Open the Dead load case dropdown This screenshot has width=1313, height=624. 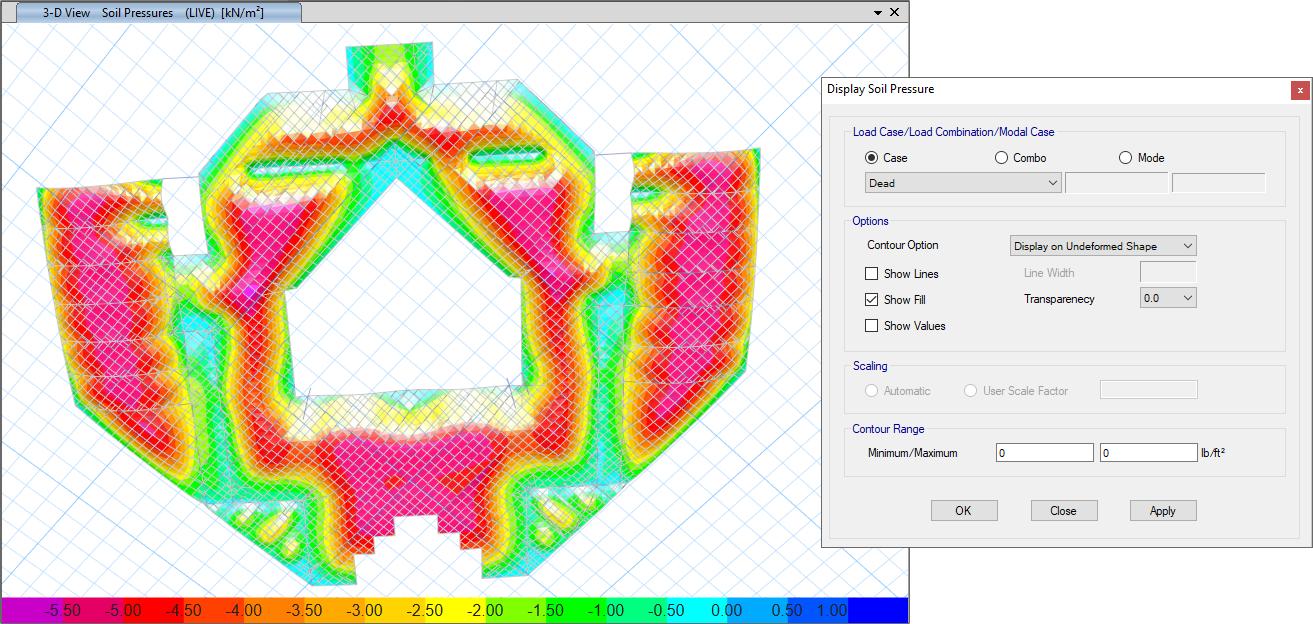(x=963, y=183)
